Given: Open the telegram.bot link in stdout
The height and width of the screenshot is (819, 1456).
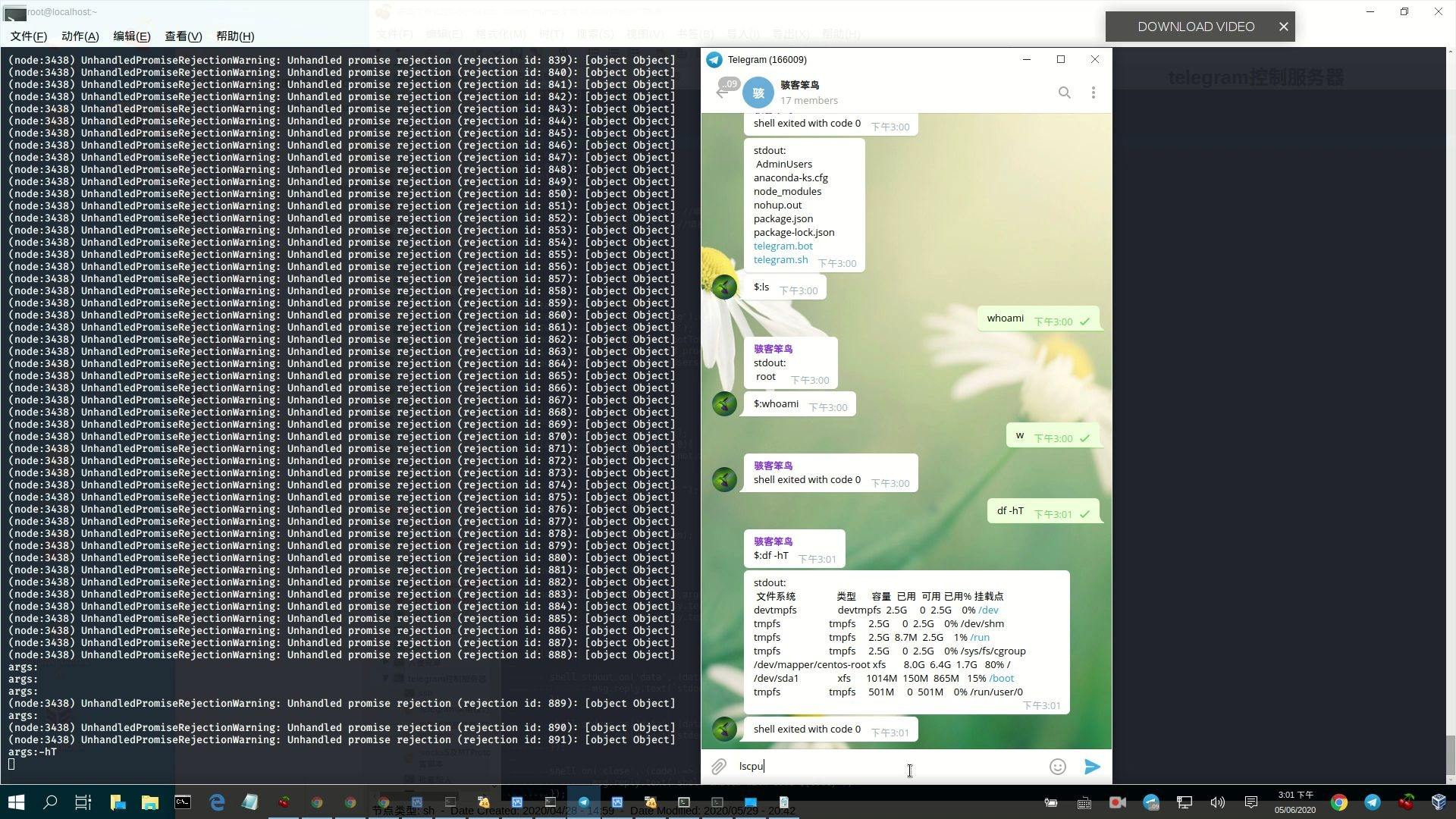Looking at the screenshot, I should coord(783,246).
